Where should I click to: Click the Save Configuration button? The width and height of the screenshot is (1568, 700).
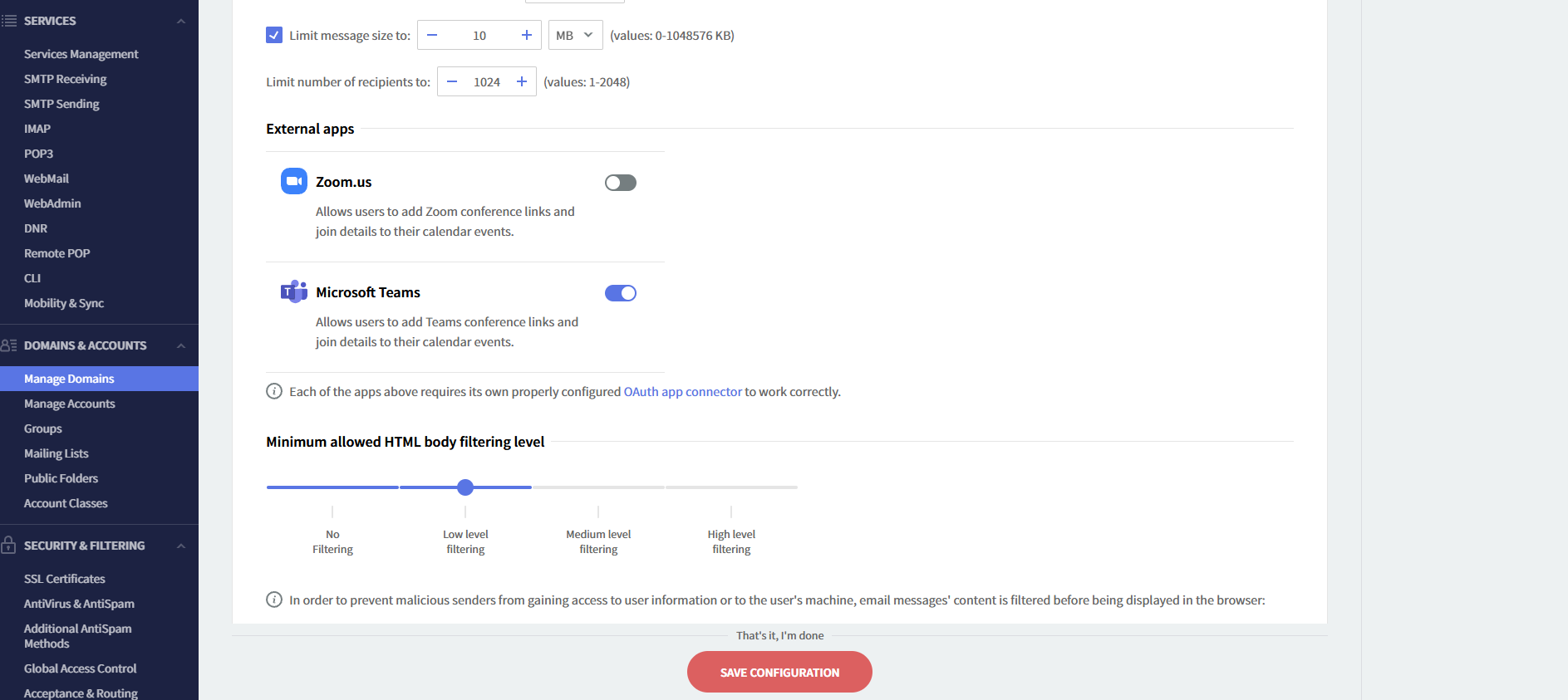(x=779, y=672)
